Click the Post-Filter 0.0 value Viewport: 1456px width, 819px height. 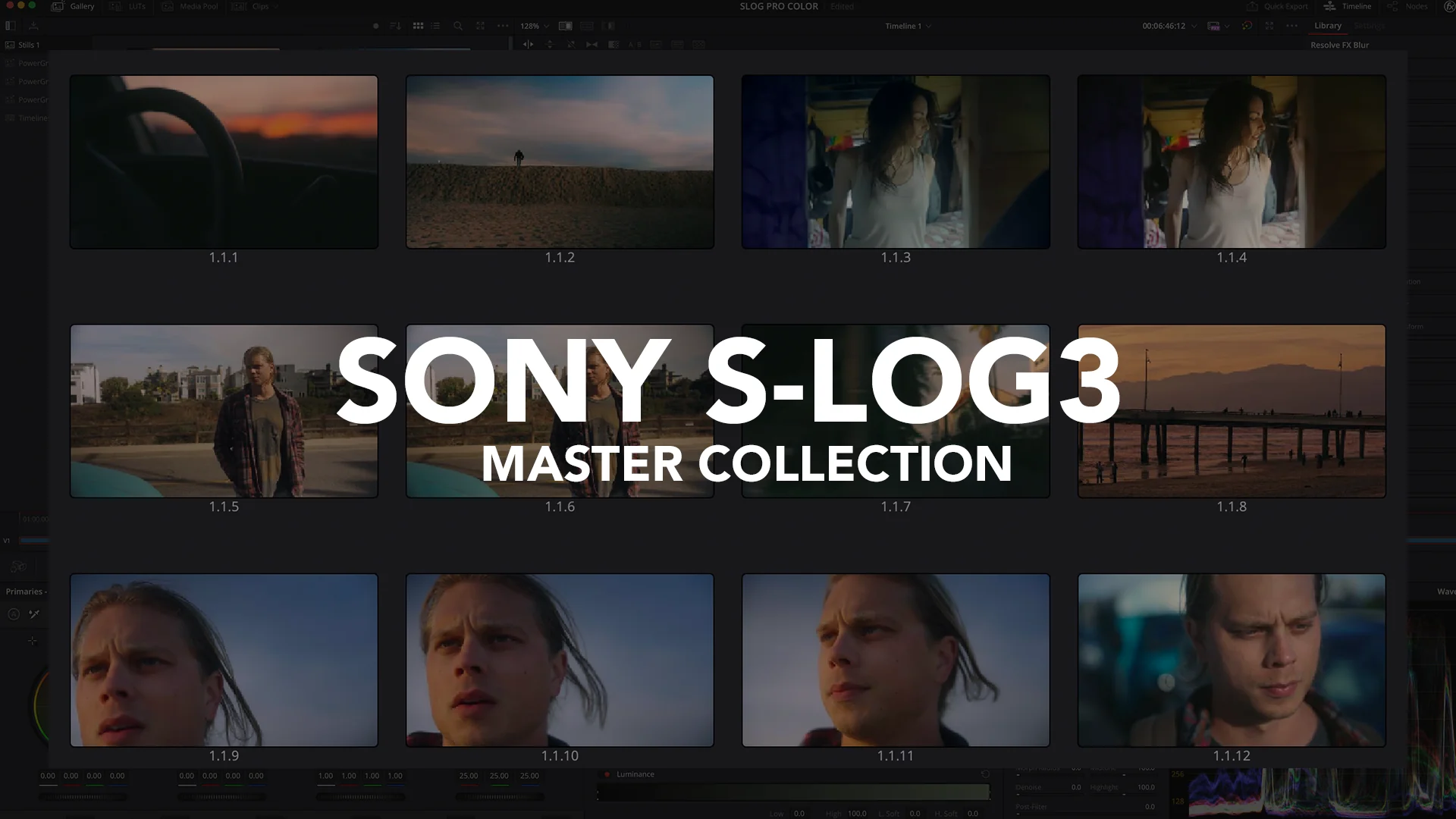click(1150, 807)
